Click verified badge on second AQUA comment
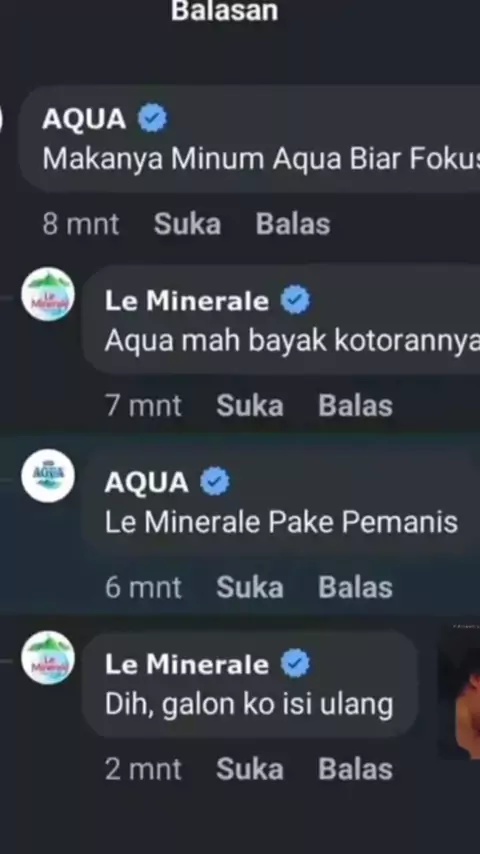This screenshot has width=480, height=854. [x=215, y=482]
